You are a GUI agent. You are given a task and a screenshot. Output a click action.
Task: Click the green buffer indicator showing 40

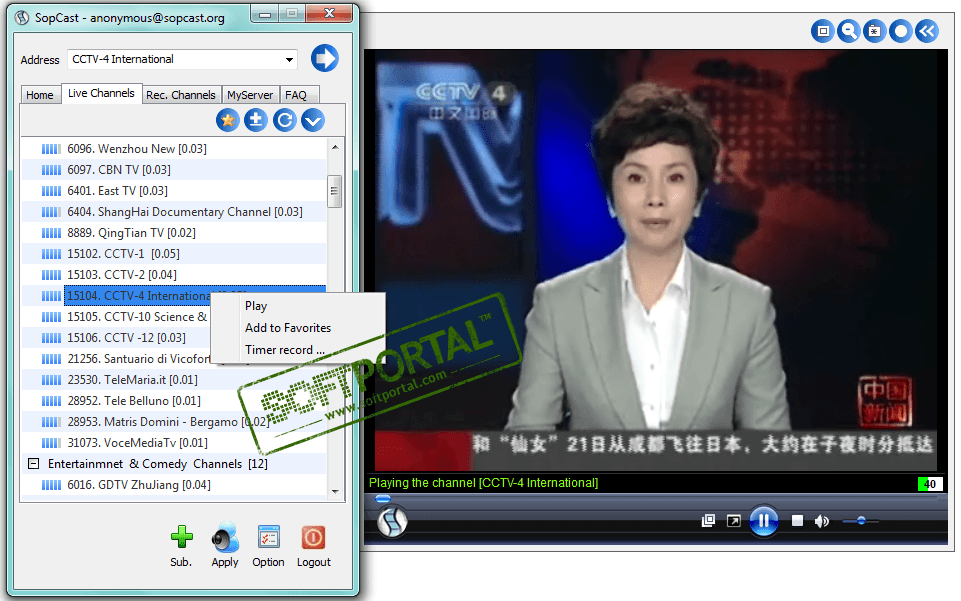(x=929, y=484)
